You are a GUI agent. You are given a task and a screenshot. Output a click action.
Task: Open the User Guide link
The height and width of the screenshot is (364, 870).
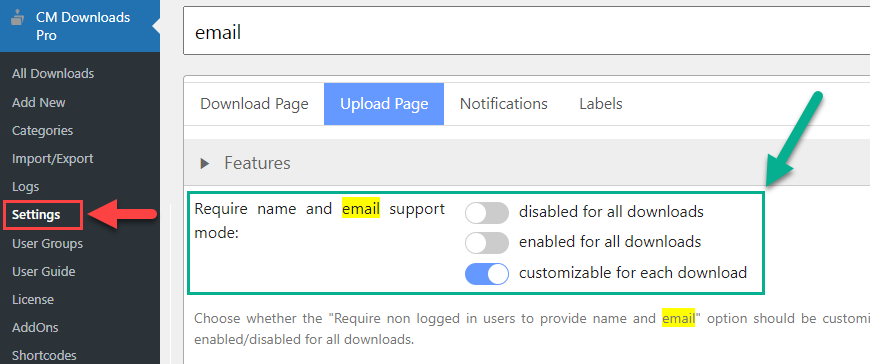[x=43, y=272]
